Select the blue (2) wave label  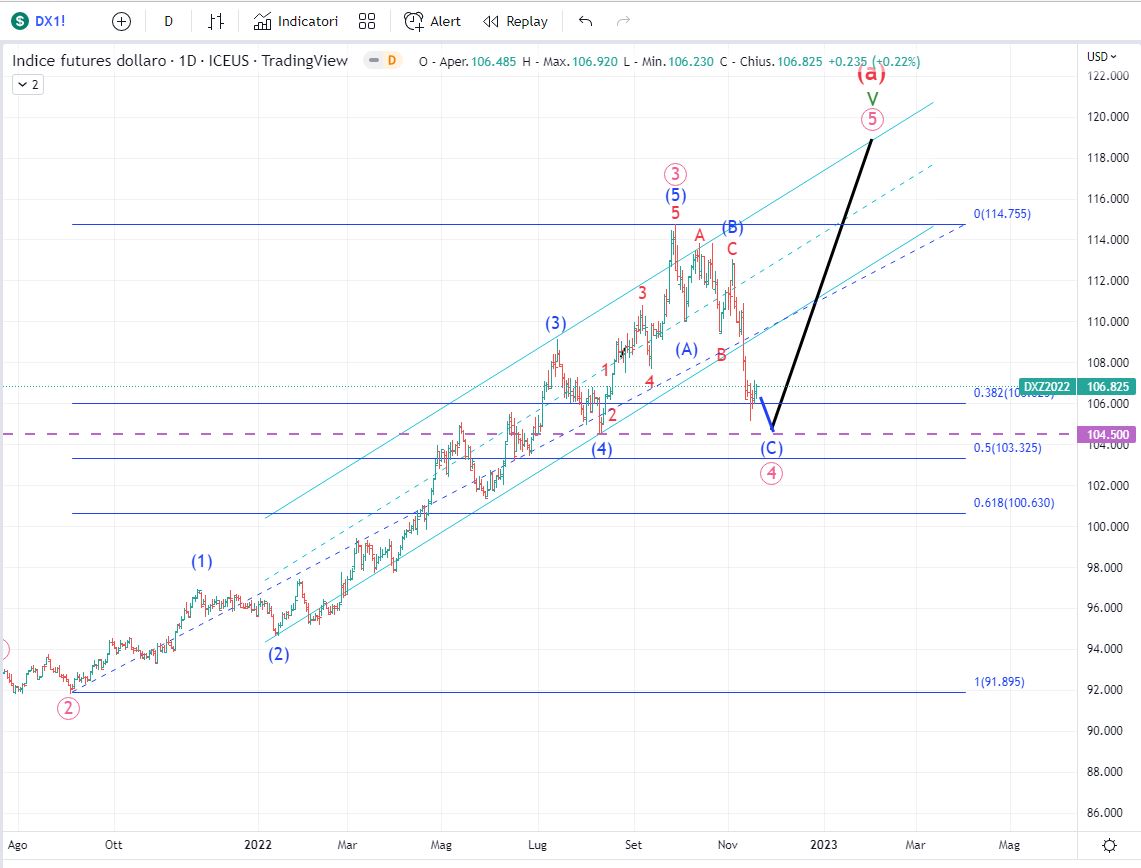[278, 654]
